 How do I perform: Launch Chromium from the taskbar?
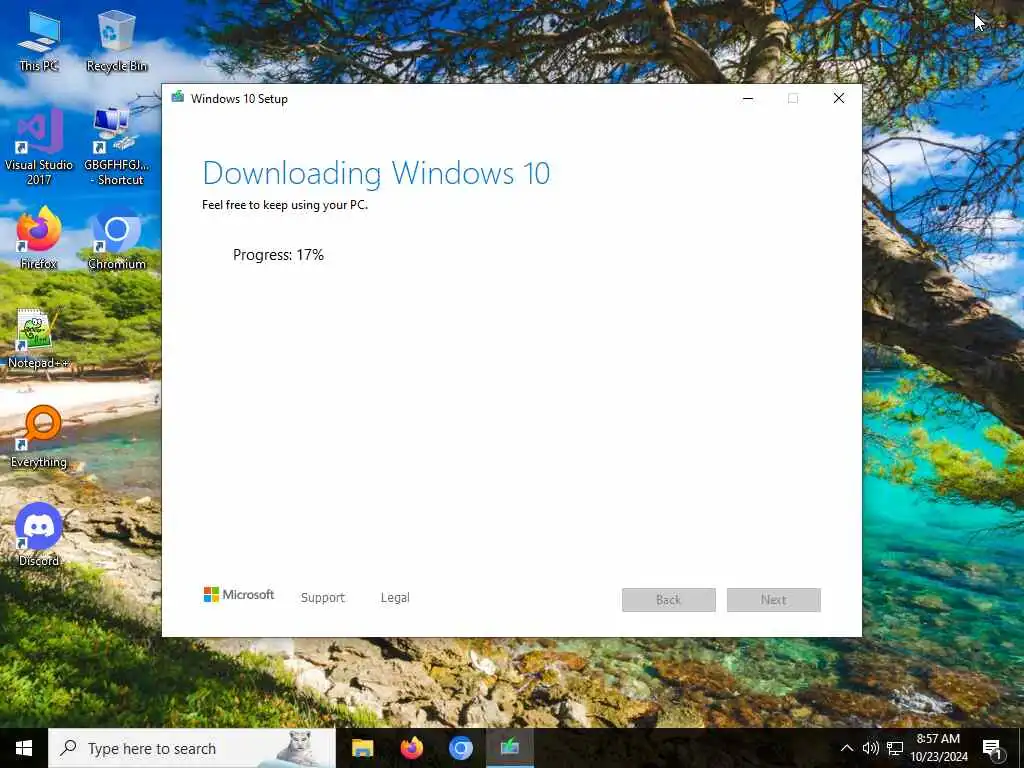pos(460,748)
